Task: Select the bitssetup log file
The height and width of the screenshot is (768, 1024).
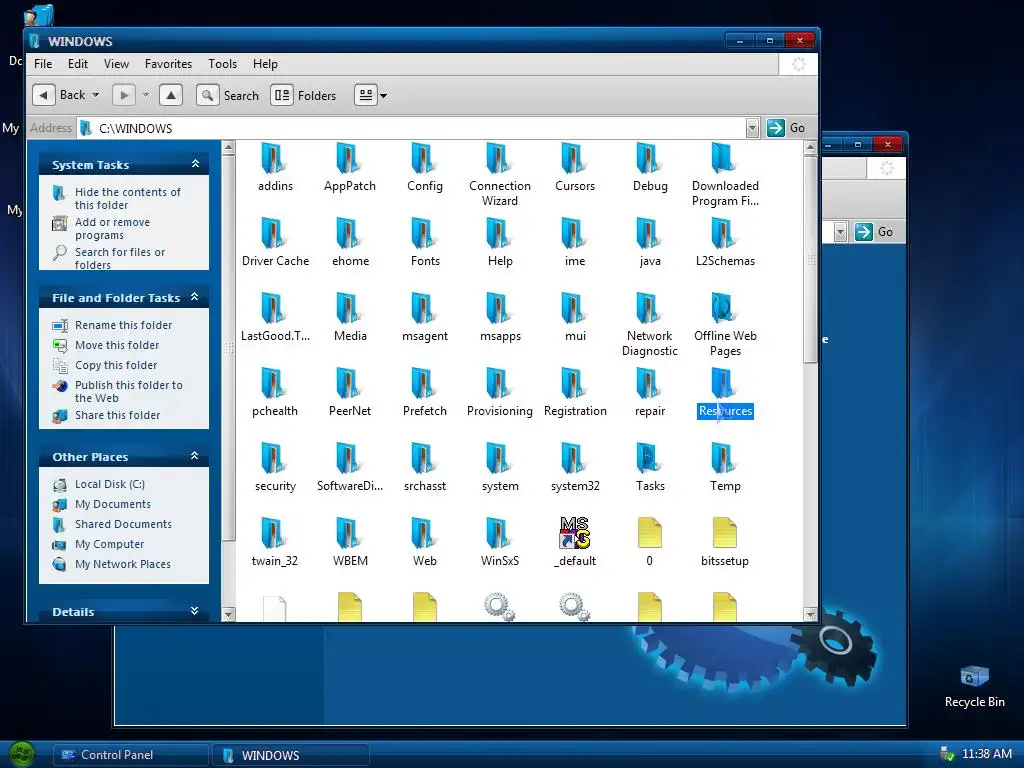Action: [725, 543]
